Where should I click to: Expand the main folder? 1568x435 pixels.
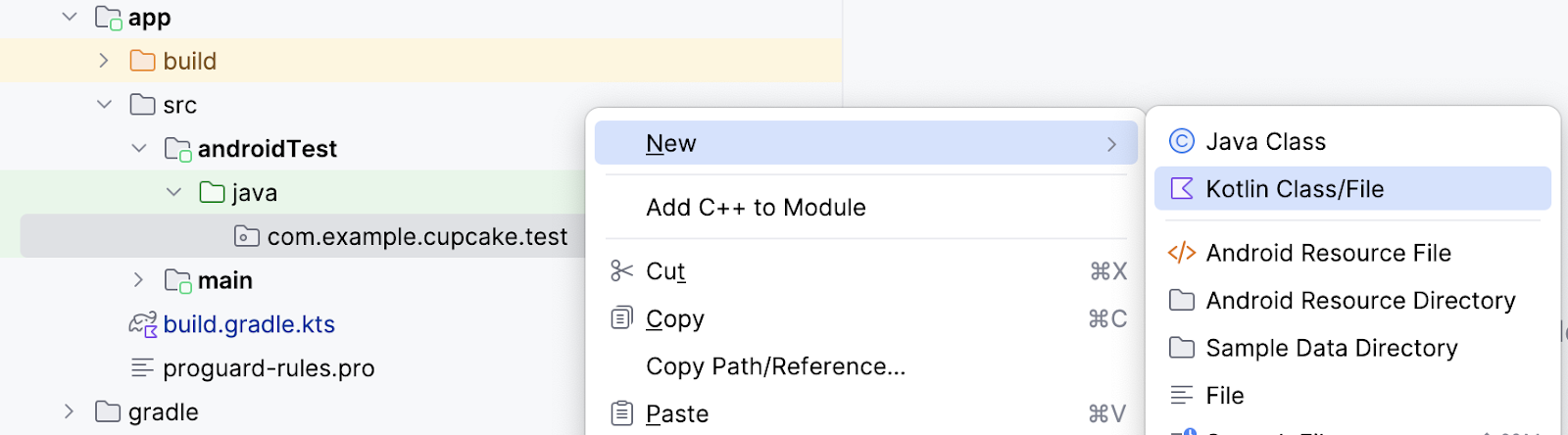pyautogui.click(x=138, y=280)
